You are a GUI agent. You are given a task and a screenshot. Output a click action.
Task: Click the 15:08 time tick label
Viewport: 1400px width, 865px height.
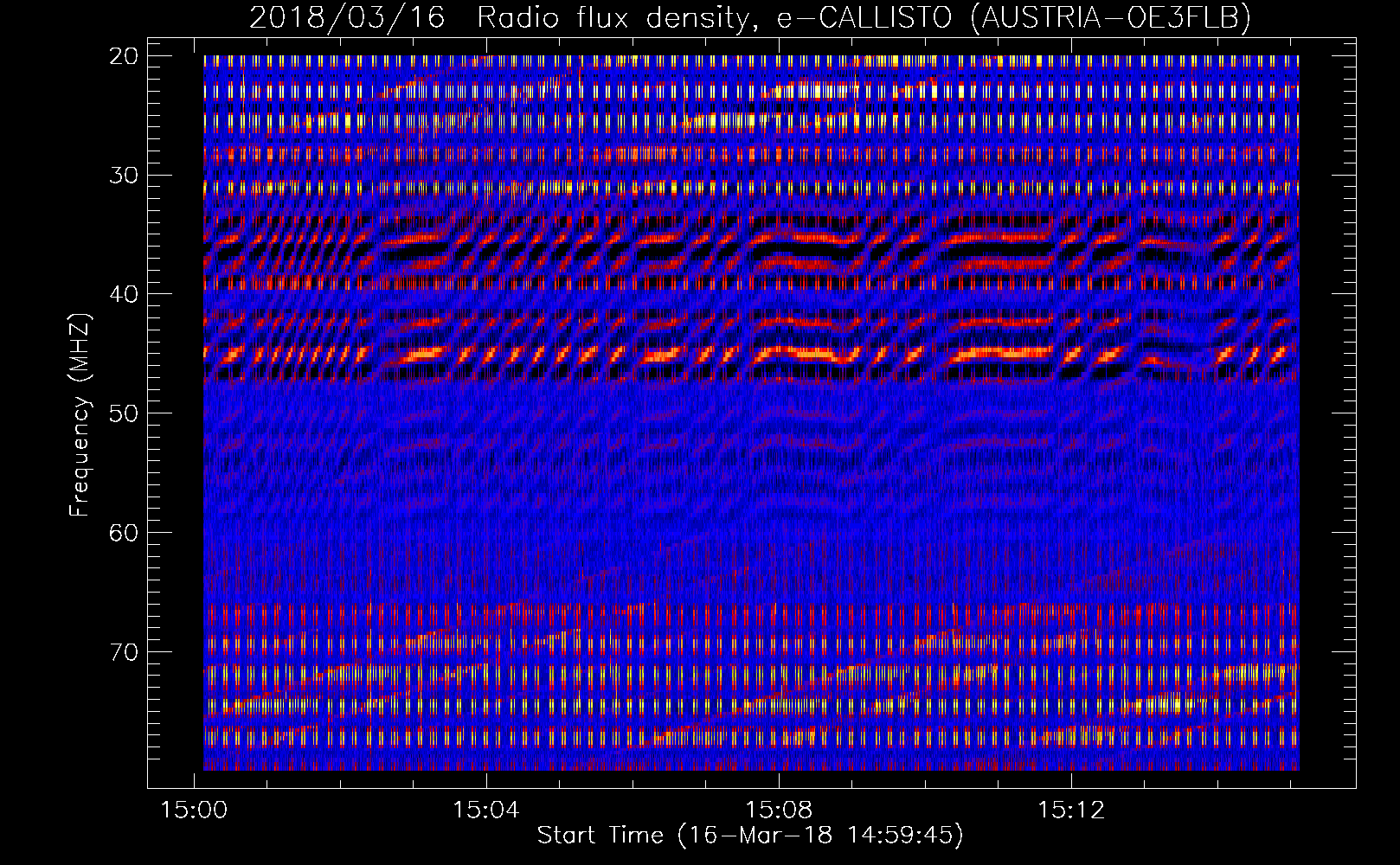tap(779, 811)
